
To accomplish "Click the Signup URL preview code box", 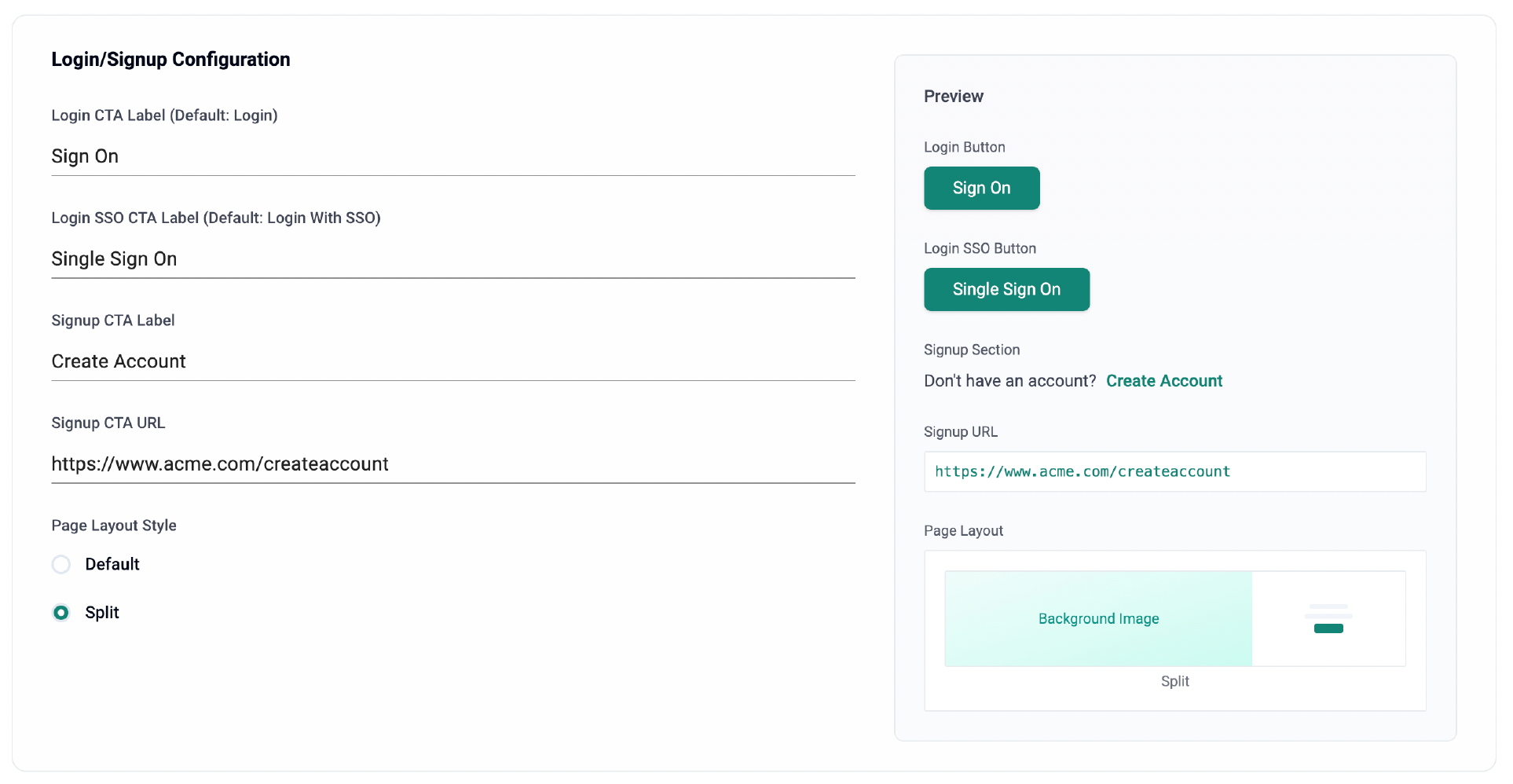I will click(x=1175, y=471).
